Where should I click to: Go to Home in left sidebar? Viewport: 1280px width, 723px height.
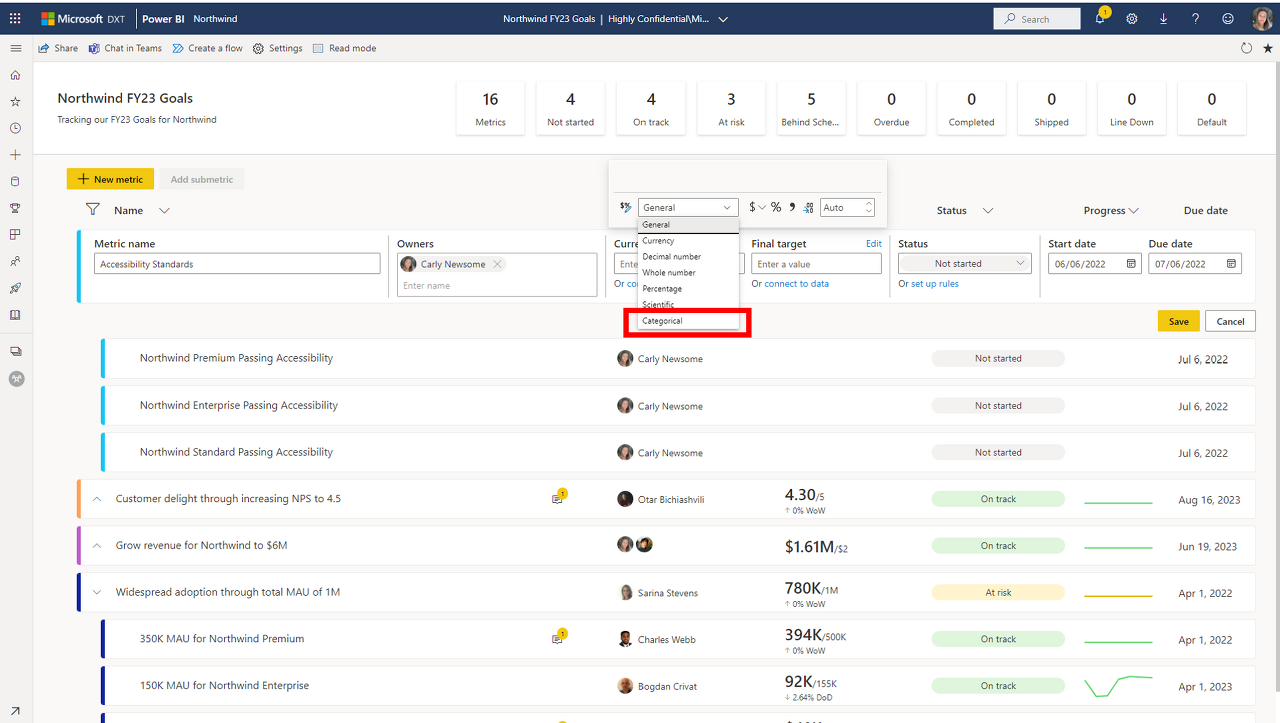(x=15, y=75)
